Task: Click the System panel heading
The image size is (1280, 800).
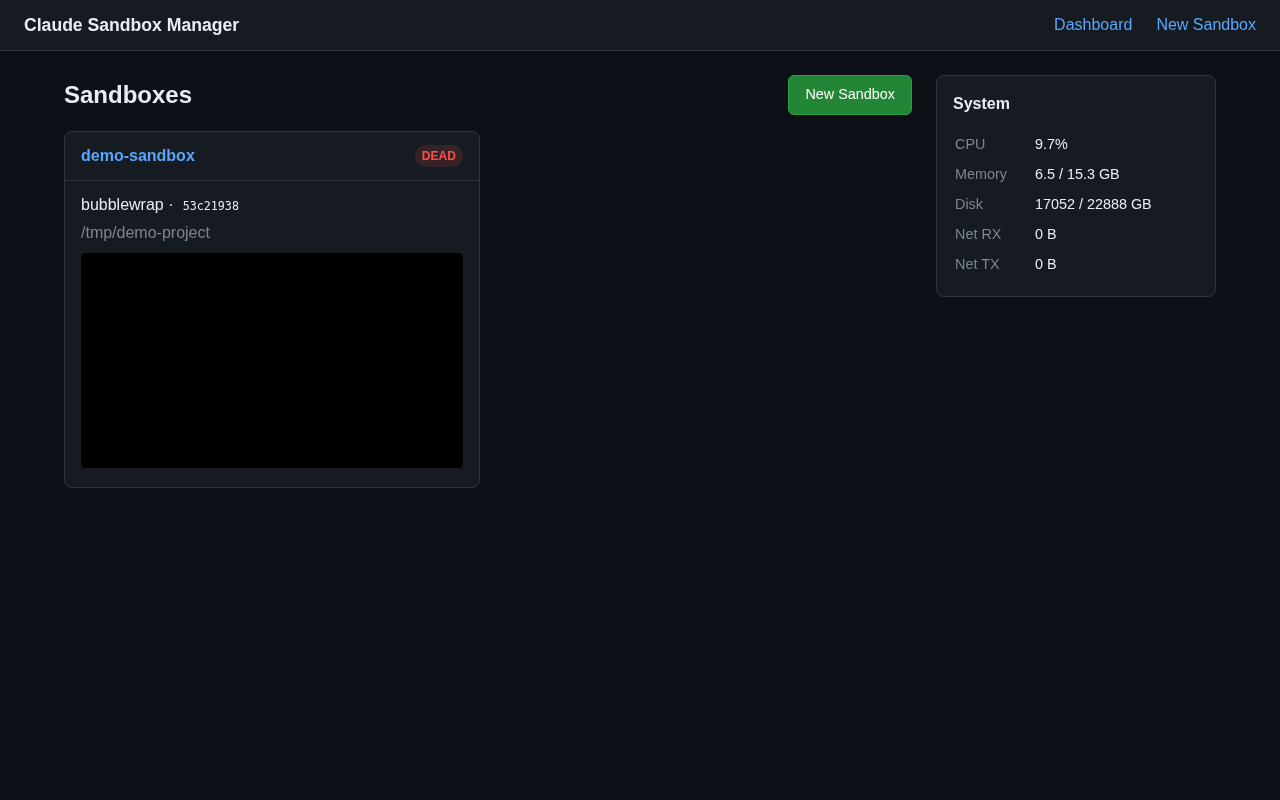Action: pos(981,102)
